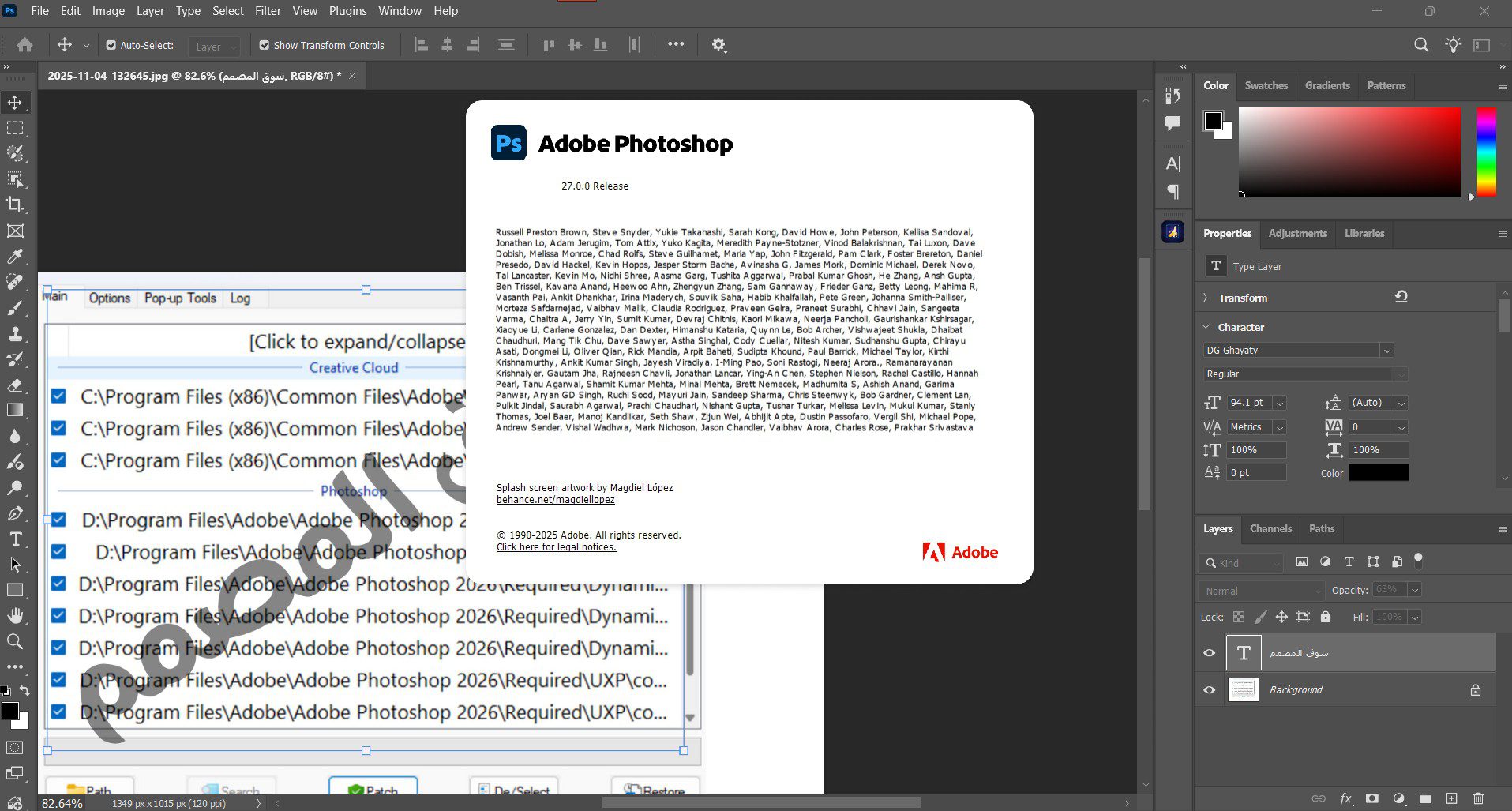The image size is (1512, 811).
Task: Click the delete layer trash icon
Action: (x=1478, y=798)
